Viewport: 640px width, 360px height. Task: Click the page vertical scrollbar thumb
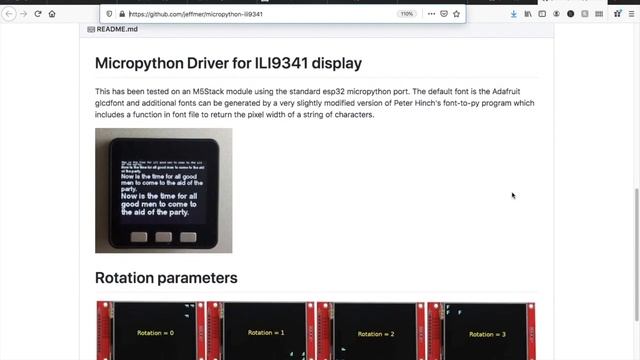point(637,255)
